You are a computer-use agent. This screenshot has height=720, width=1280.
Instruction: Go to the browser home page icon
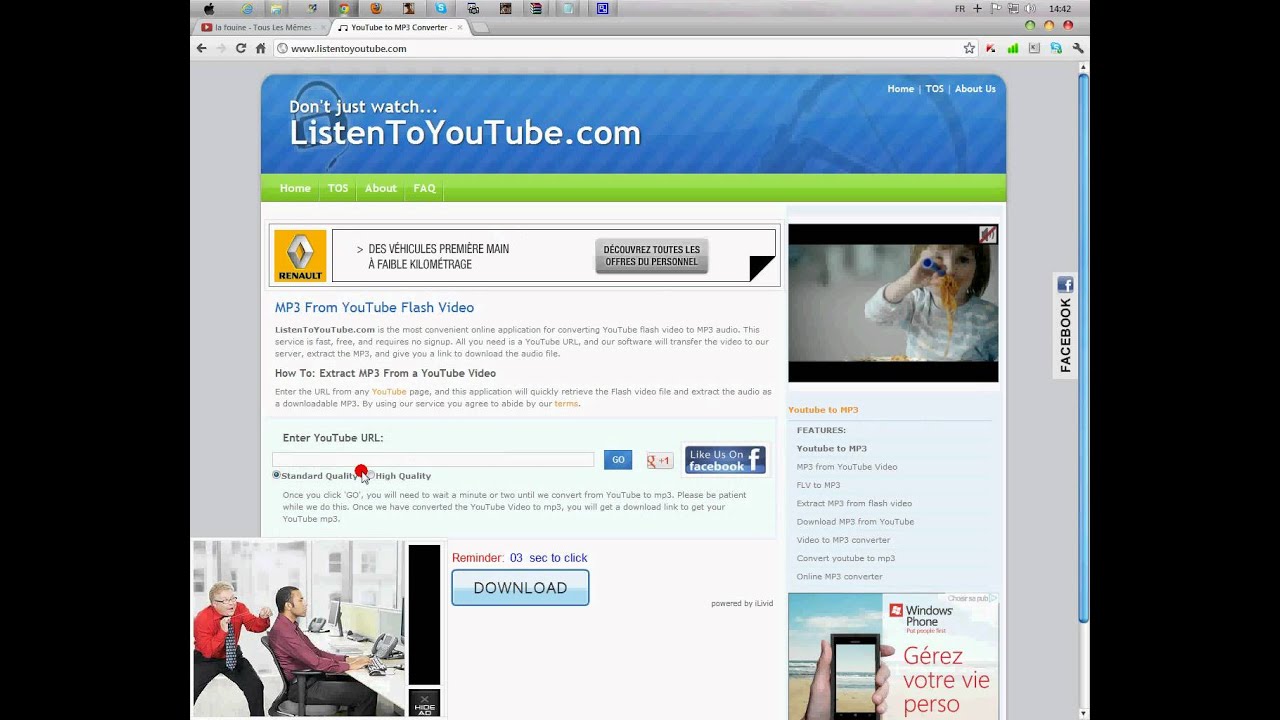click(x=261, y=48)
